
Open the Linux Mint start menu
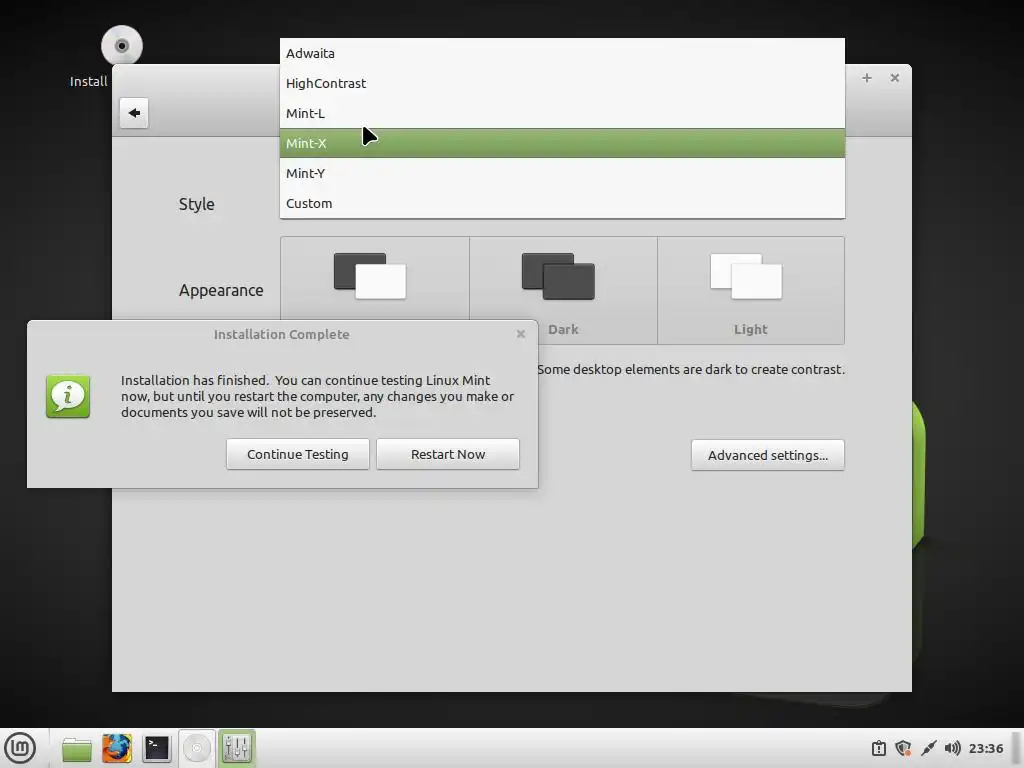(x=20, y=748)
